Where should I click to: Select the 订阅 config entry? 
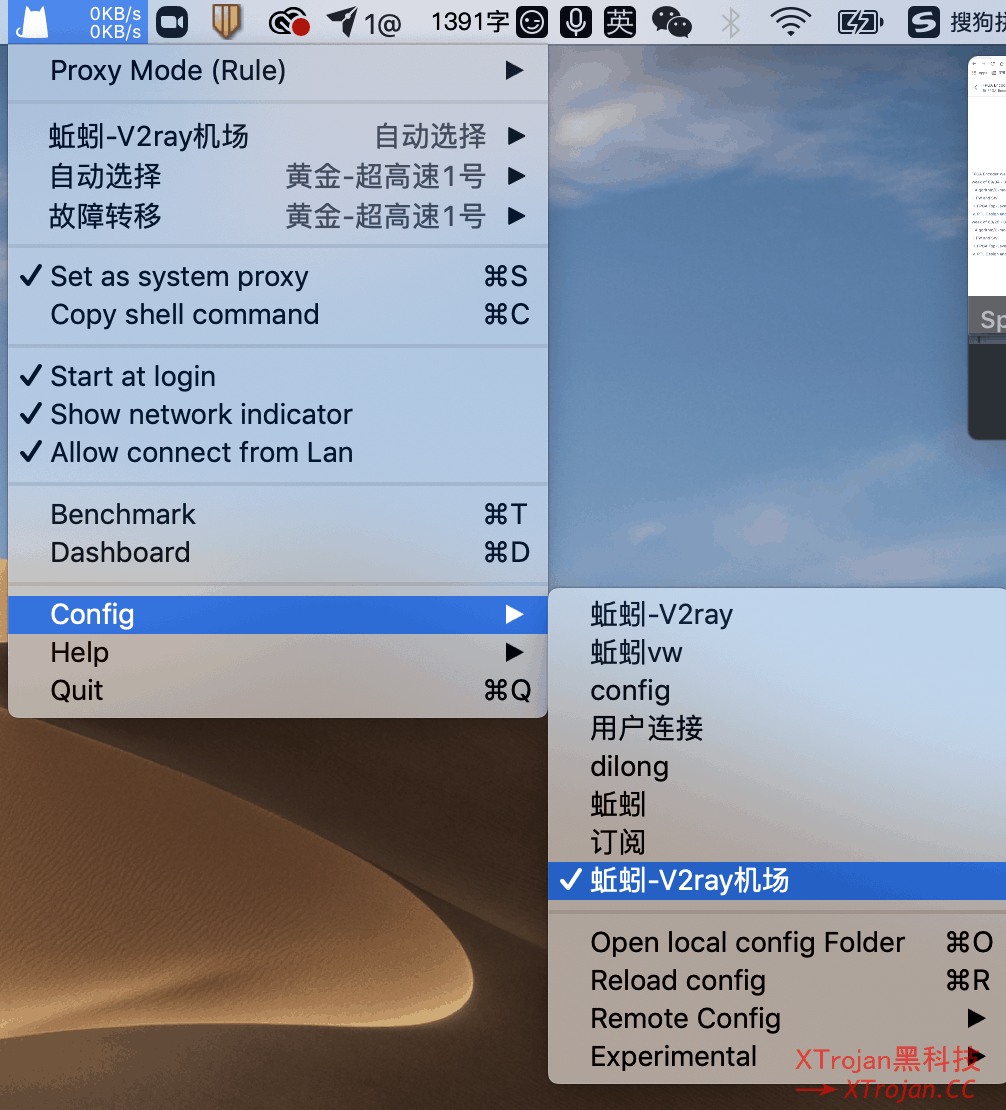pyautogui.click(x=777, y=842)
